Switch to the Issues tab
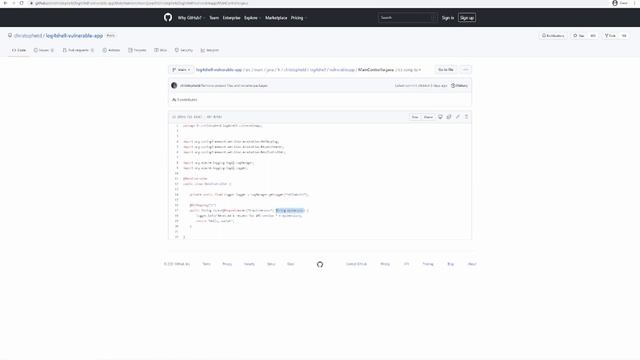This screenshot has width=640, height=360. pos(44,50)
